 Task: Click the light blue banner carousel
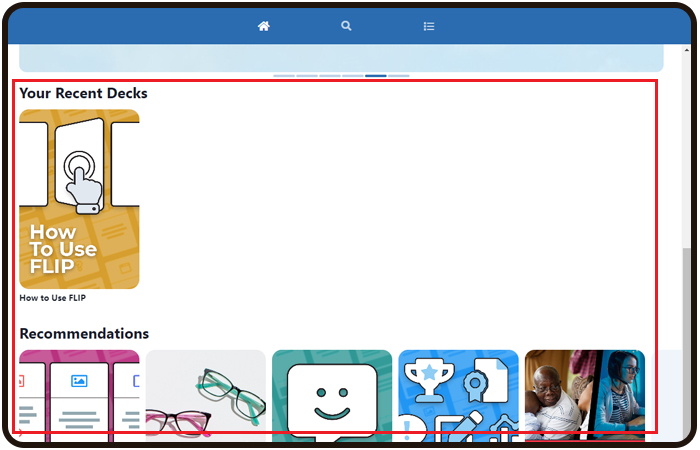click(341, 58)
